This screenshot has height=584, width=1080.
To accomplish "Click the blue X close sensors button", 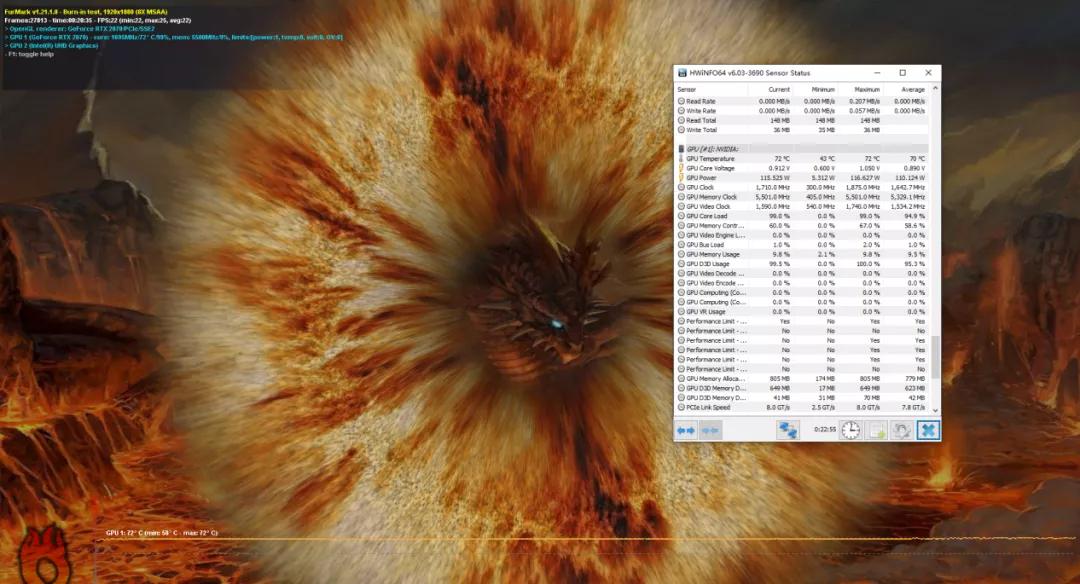I will pos(928,430).
